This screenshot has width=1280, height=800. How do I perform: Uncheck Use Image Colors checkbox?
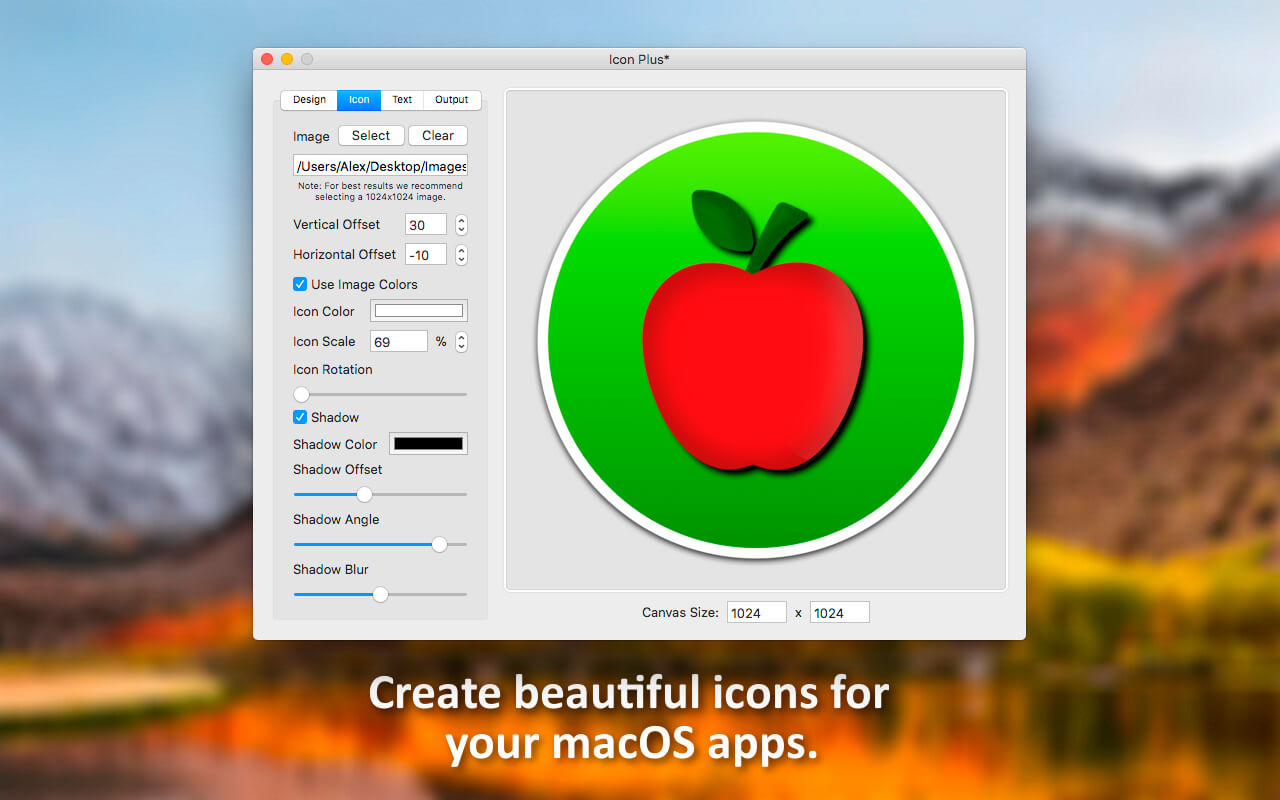point(300,284)
